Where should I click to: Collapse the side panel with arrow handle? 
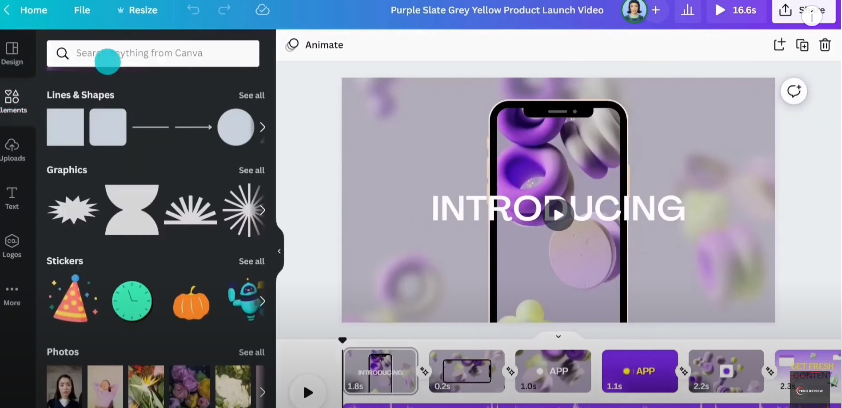[x=279, y=251]
